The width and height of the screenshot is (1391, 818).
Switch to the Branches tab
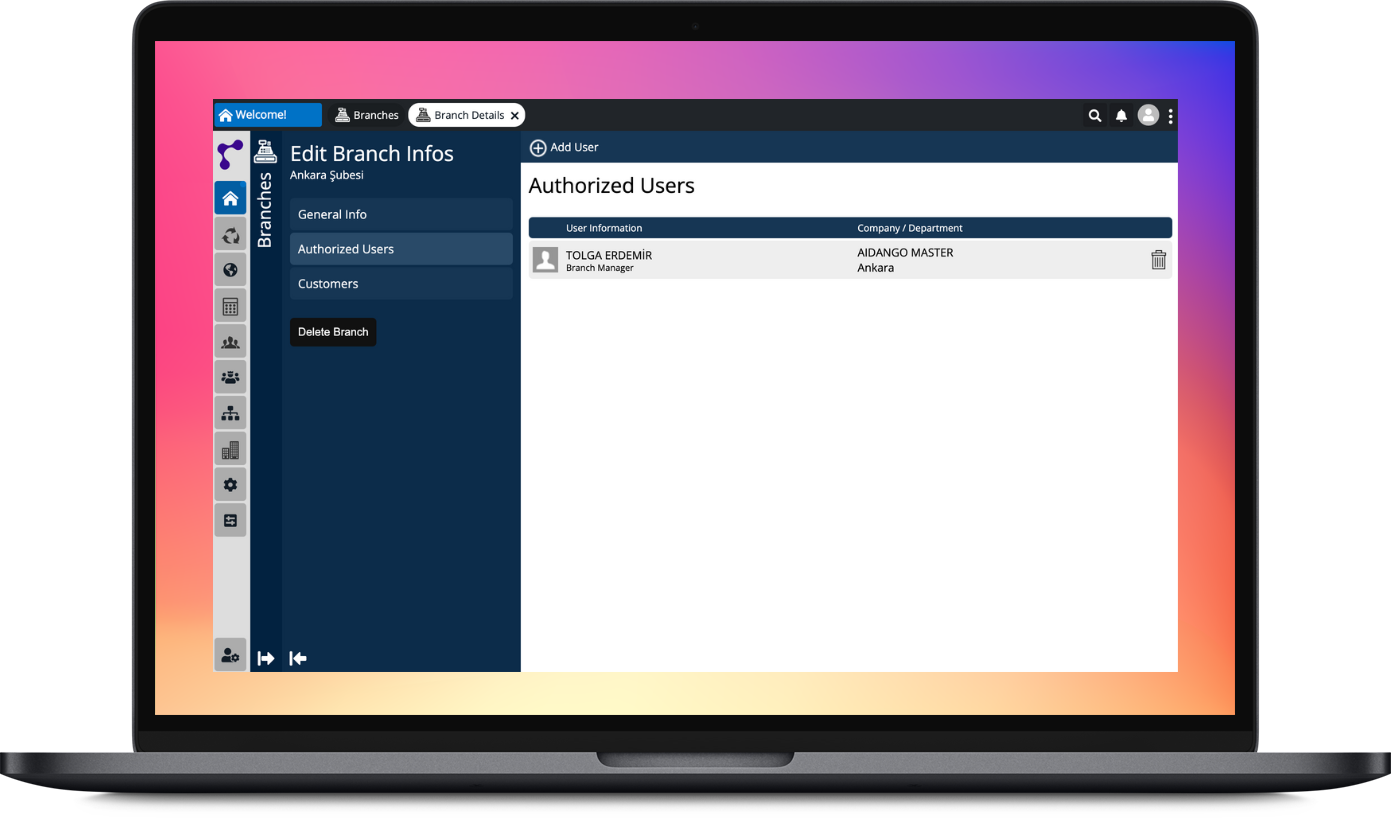tap(367, 115)
